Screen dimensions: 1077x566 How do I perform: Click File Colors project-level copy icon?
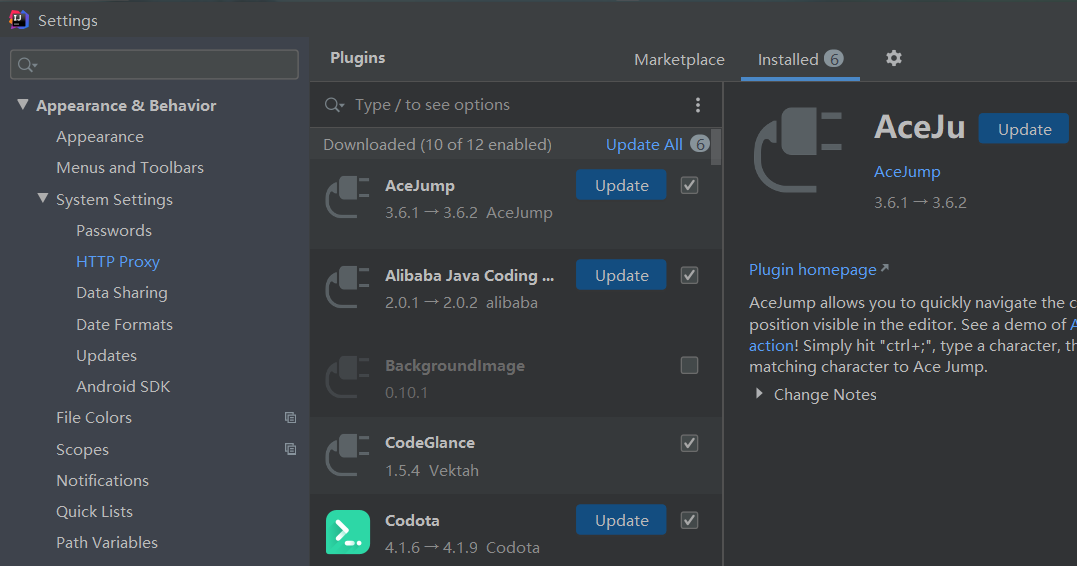pyautogui.click(x=291, y=418)
